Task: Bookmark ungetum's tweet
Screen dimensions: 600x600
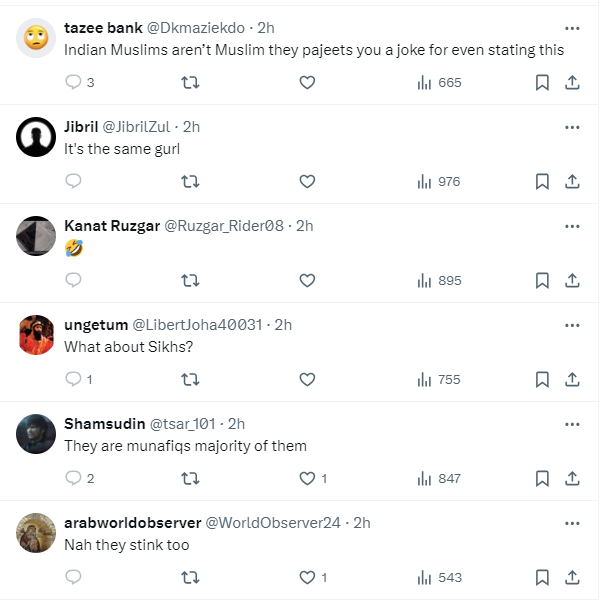Action: point(541,379)
